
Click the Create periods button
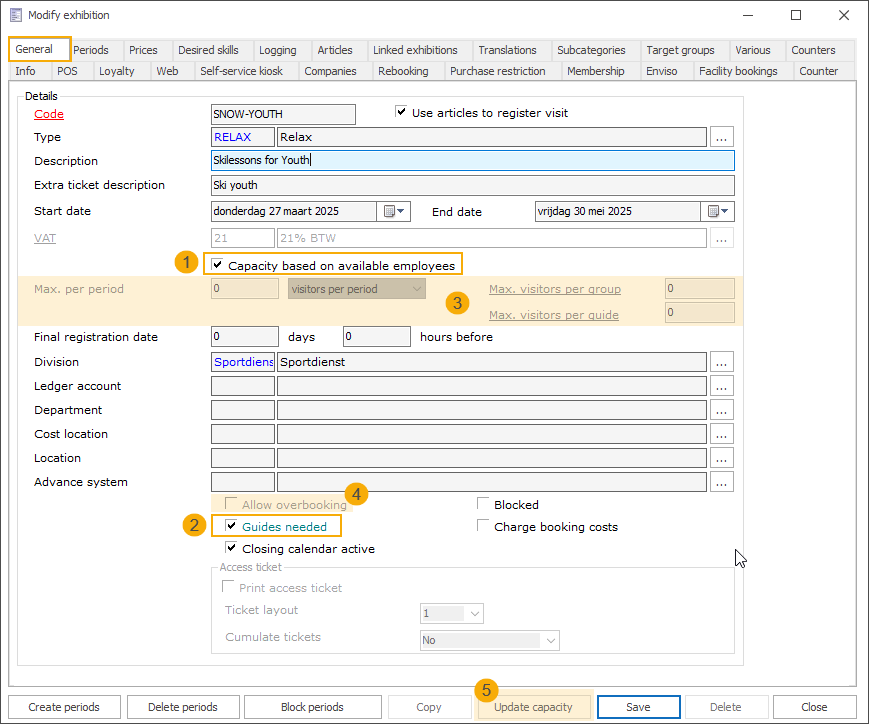point(64,707)
